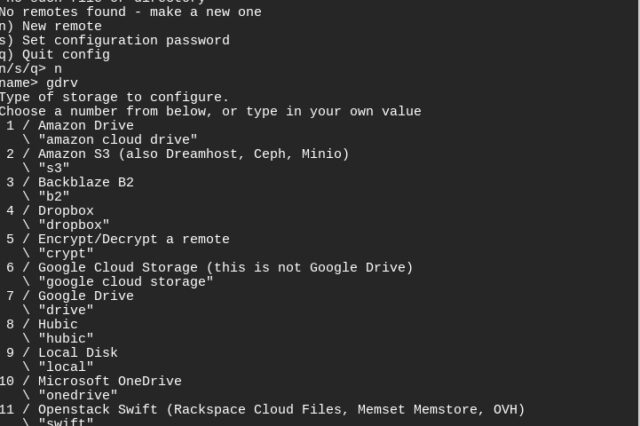This screenshot has width=640, height=426.
Task: Click the "name> gdrv" prompt line
Action: coord(38,83)
